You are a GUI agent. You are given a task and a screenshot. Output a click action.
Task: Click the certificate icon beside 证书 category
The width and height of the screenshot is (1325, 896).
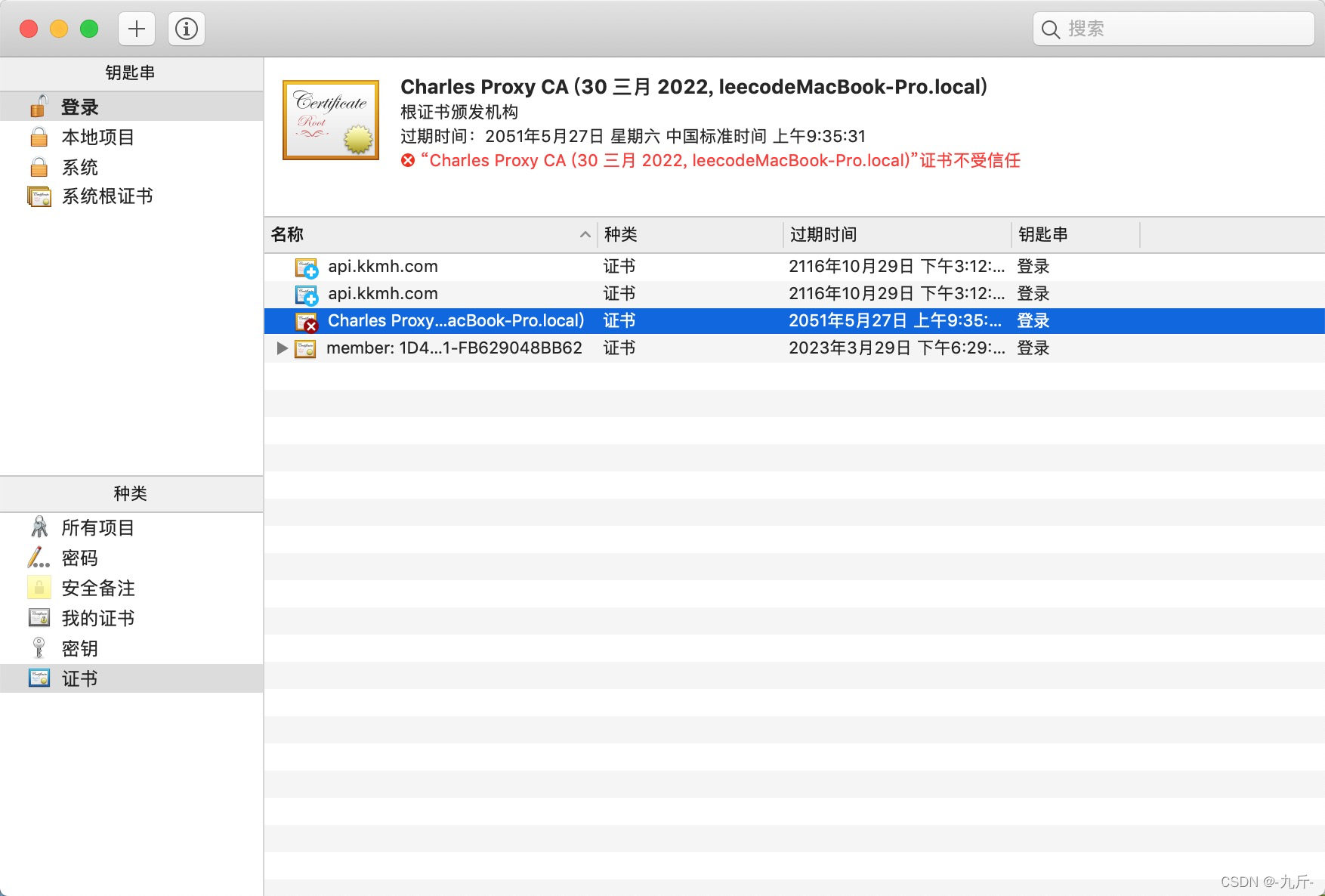tap(39, 678)
